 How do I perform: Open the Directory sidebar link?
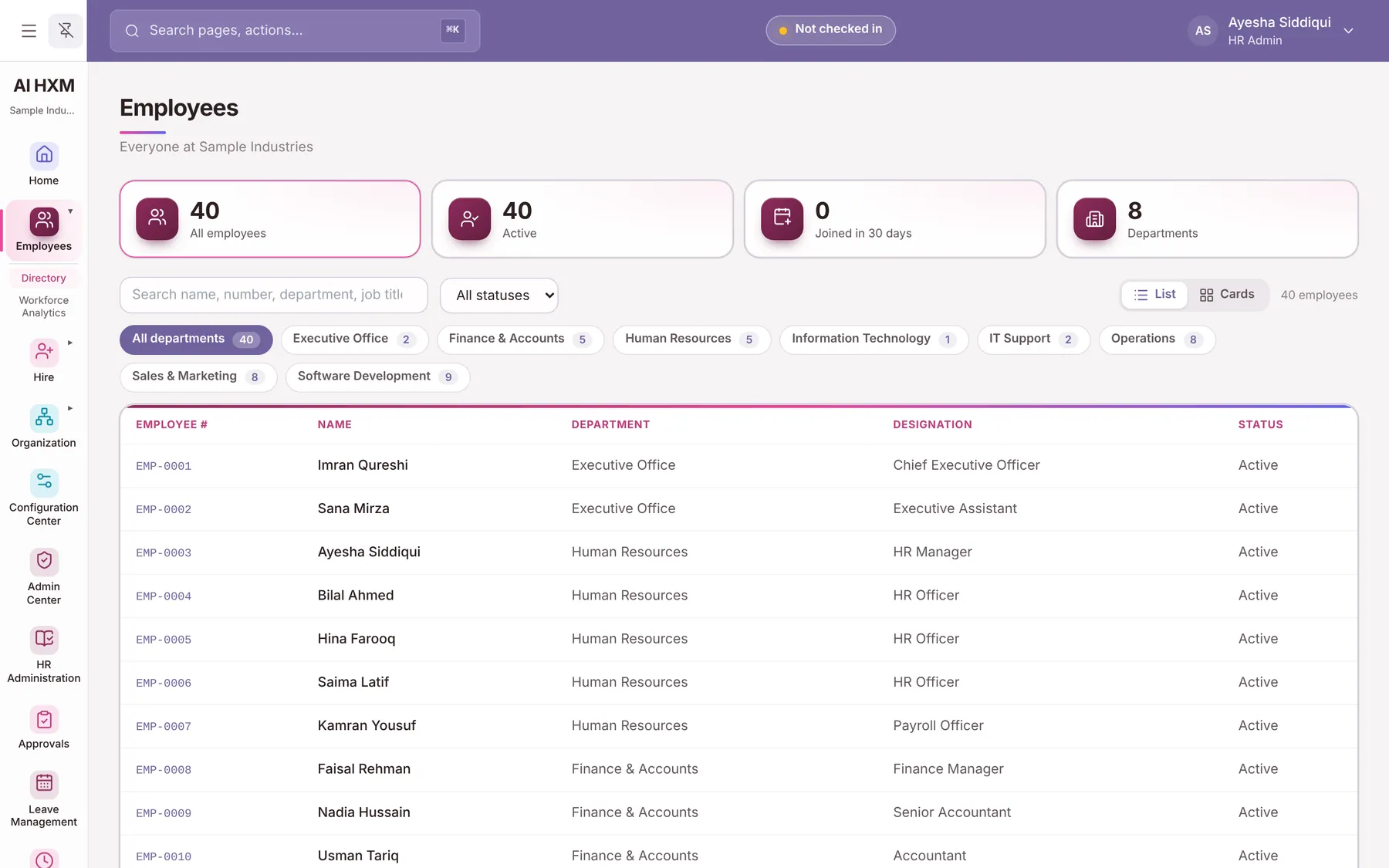tap(44, 278)
